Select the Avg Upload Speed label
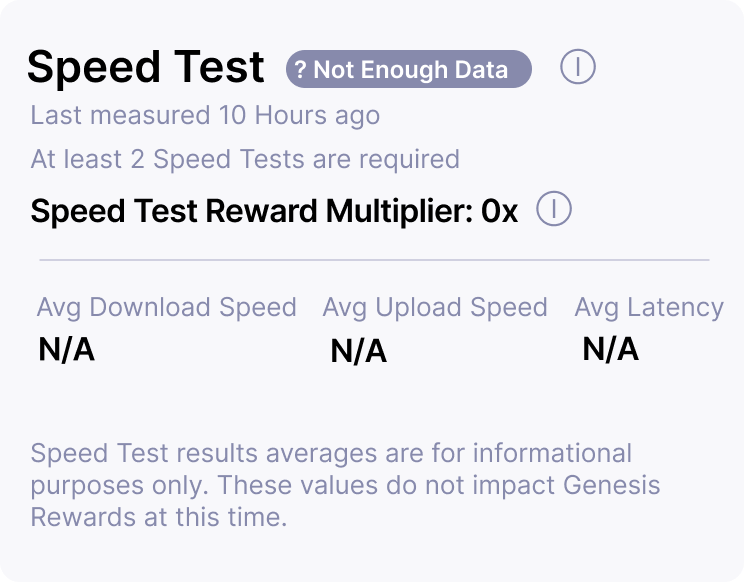Screen dimensions: 744x582 click(434, 307)
